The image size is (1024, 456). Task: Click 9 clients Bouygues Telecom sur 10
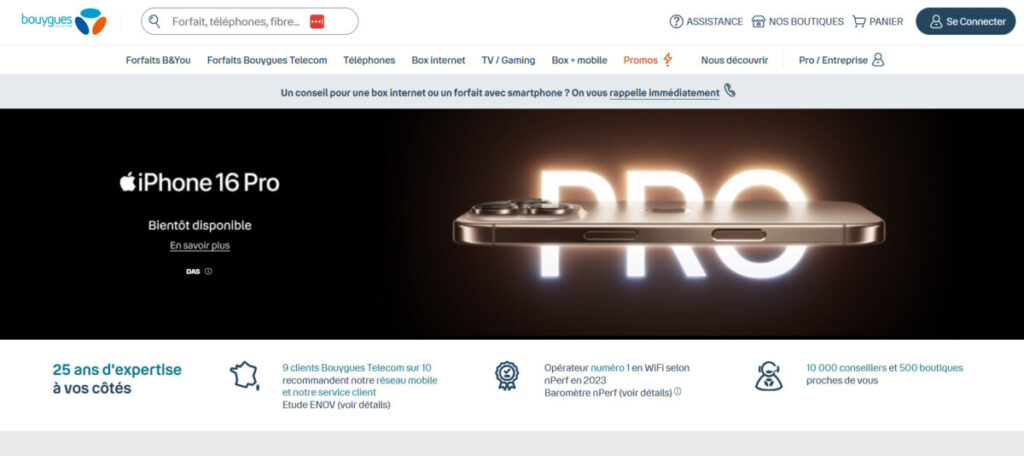pyautogui.click(x=357, y=368)
